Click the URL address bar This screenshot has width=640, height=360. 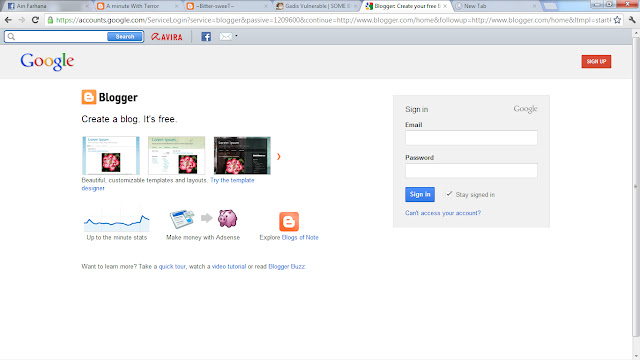pyautogui.click(x=333, y=20)
